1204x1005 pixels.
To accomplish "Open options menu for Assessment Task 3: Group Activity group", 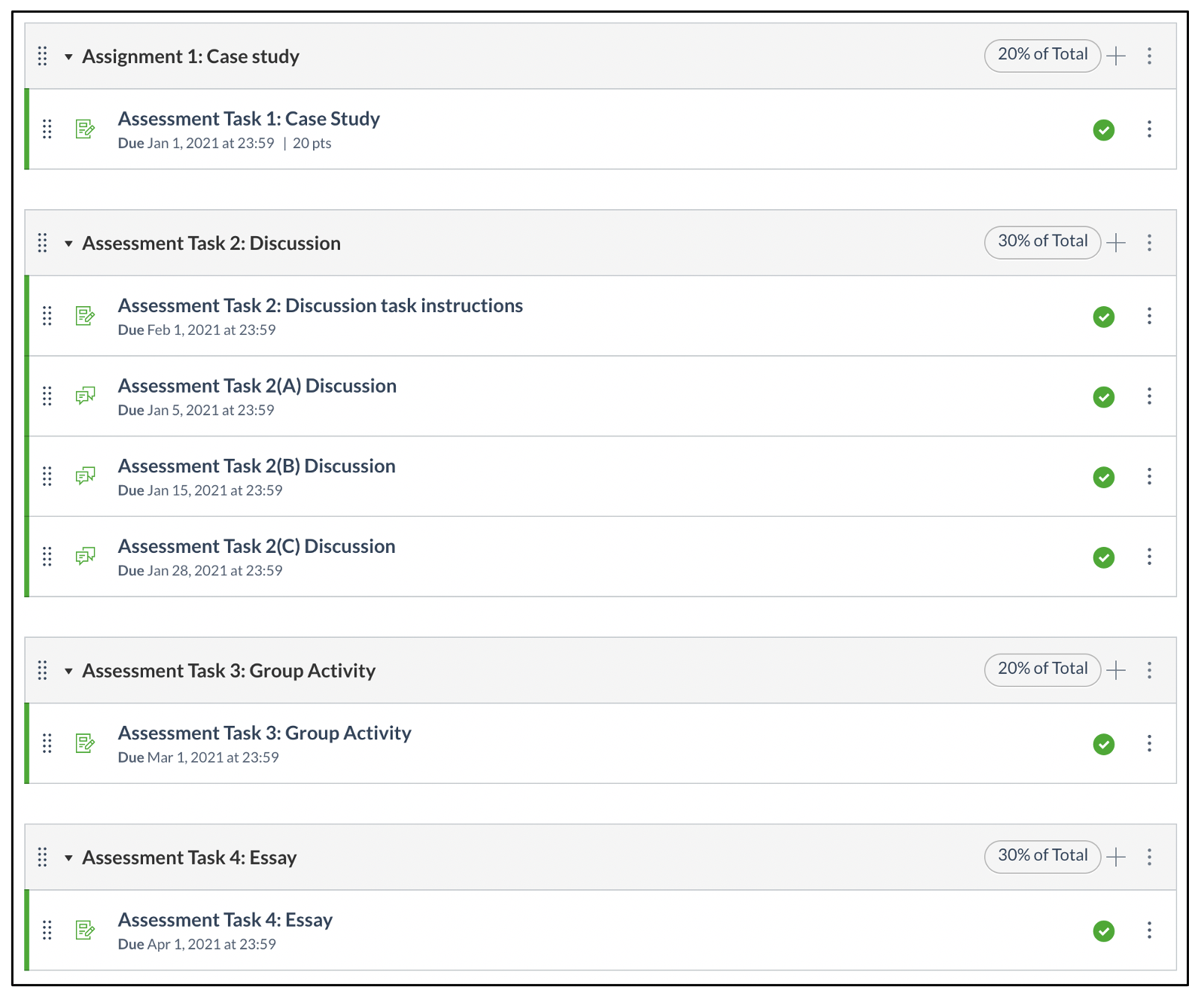I will pos(1149,669).
